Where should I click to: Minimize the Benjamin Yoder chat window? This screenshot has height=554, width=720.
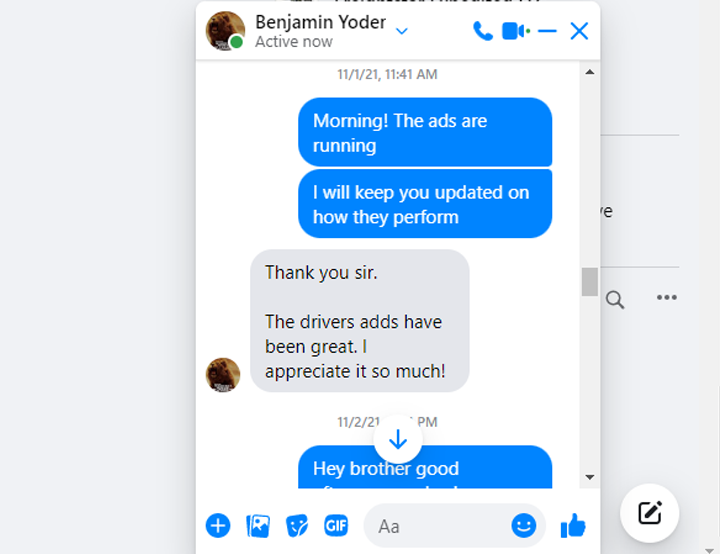(547, 31)
